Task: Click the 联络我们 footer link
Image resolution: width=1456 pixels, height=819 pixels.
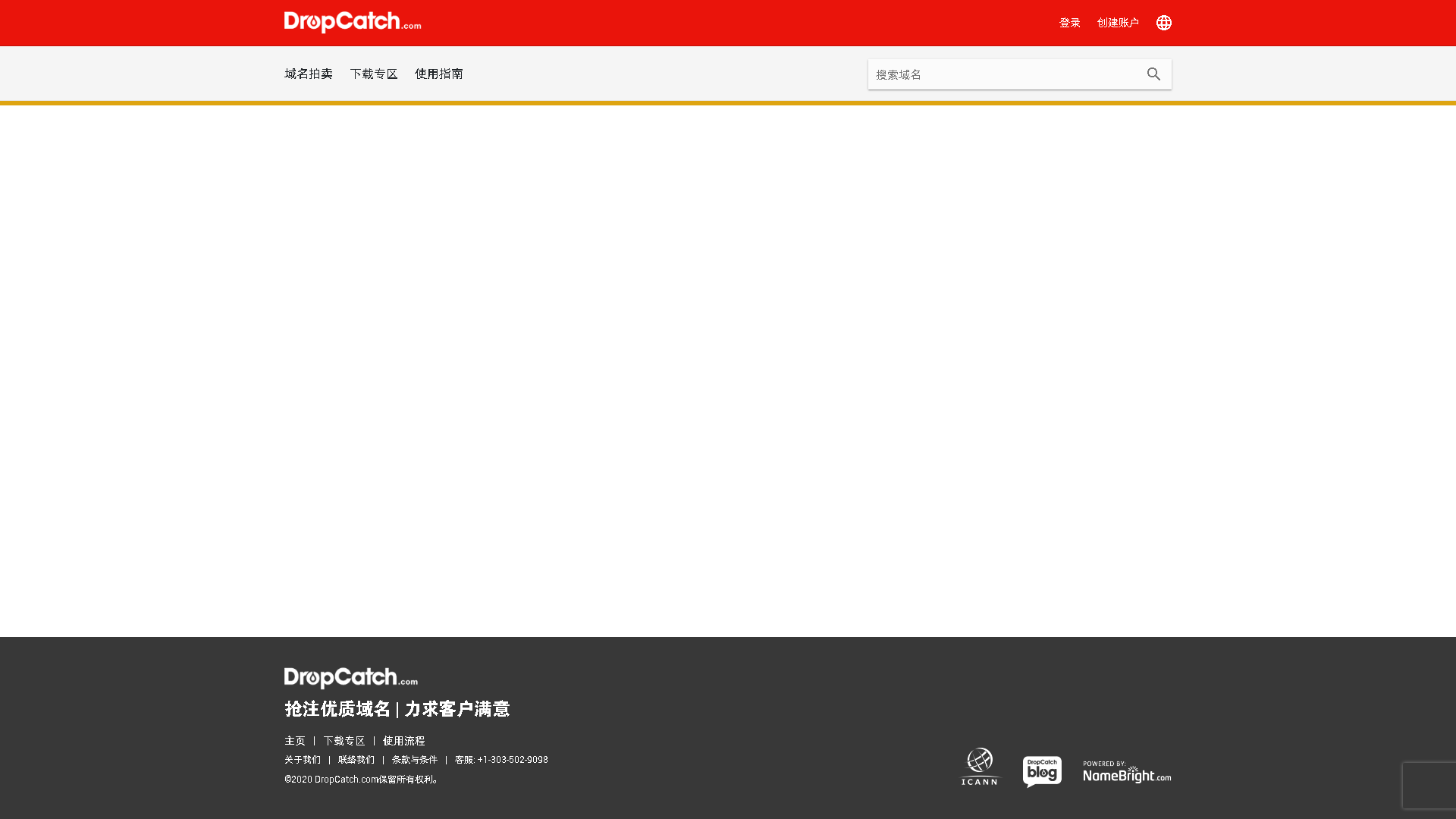Action: tap(356, 759)
